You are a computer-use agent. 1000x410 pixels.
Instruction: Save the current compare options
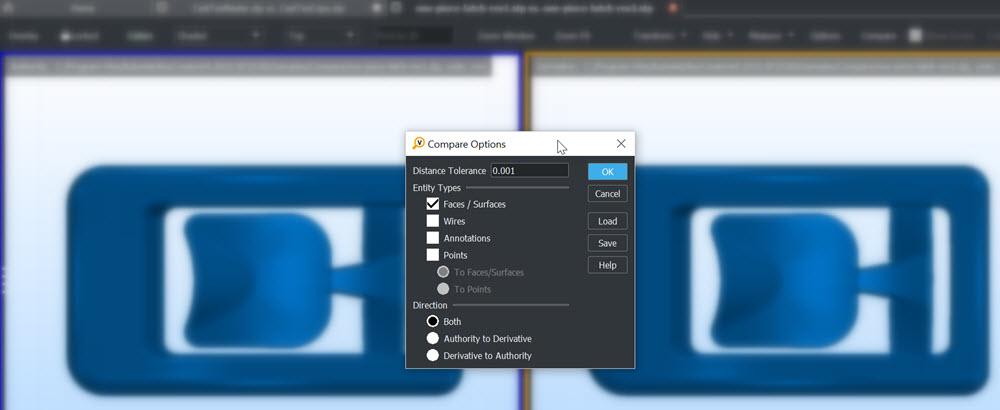point(607,243)
